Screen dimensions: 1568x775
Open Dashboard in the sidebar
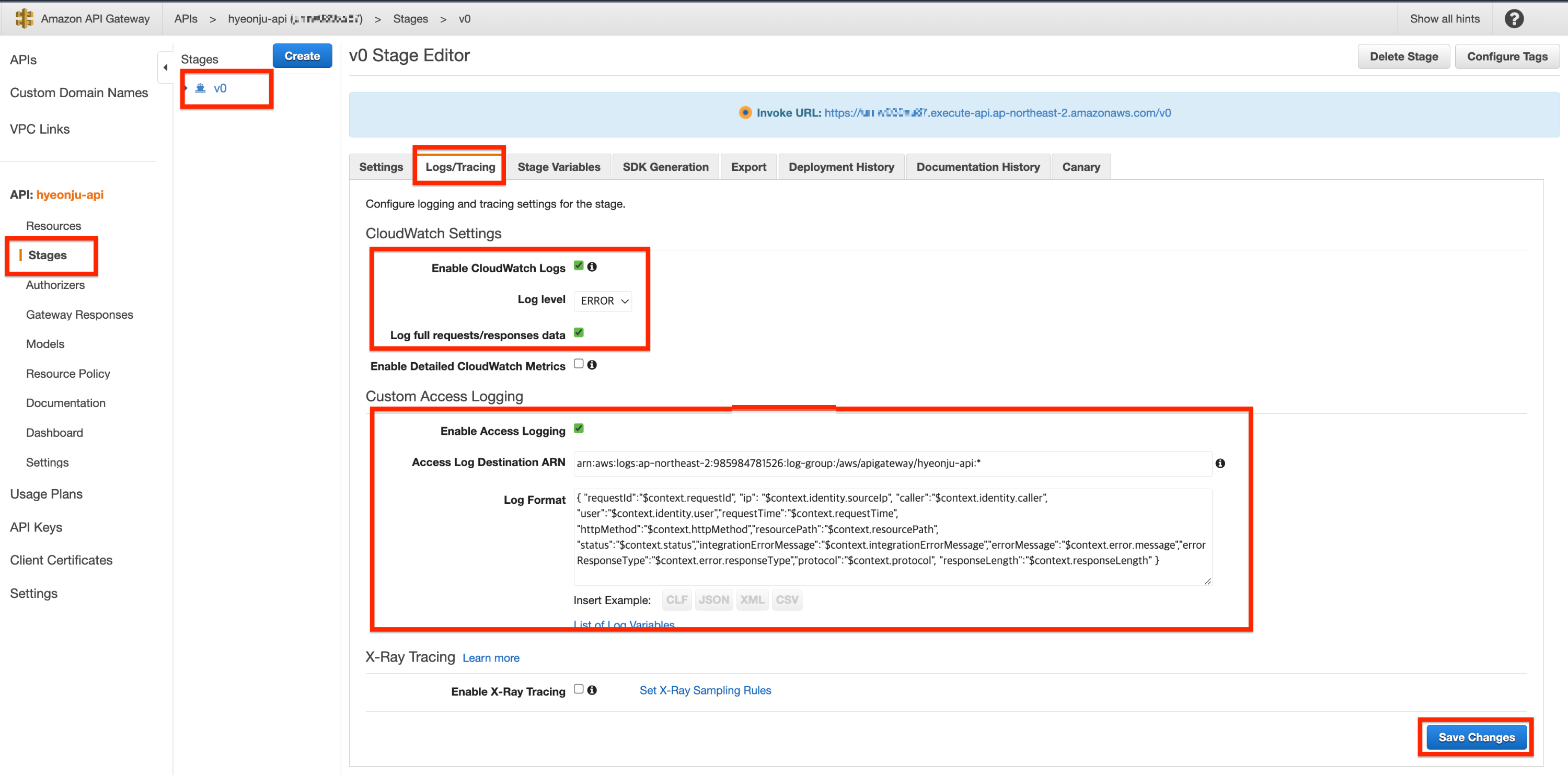click(x=55, y=433)
